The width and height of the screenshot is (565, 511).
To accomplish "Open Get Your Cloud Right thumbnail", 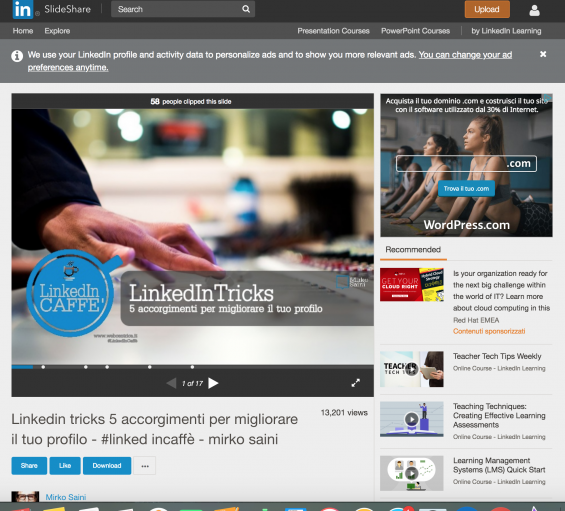I will pos(412,284).
